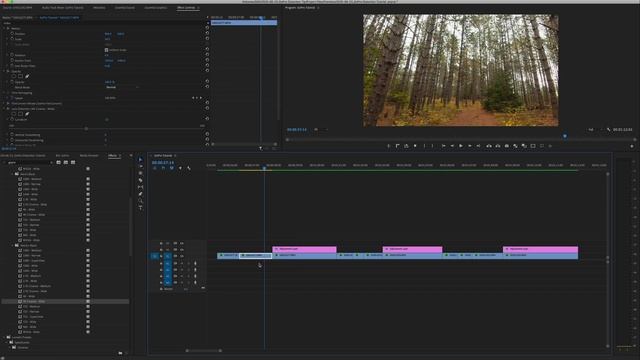Create new custom bin in Effects panel
The image size is (640, 360).
pyautogui.click(x=120, y=353)
